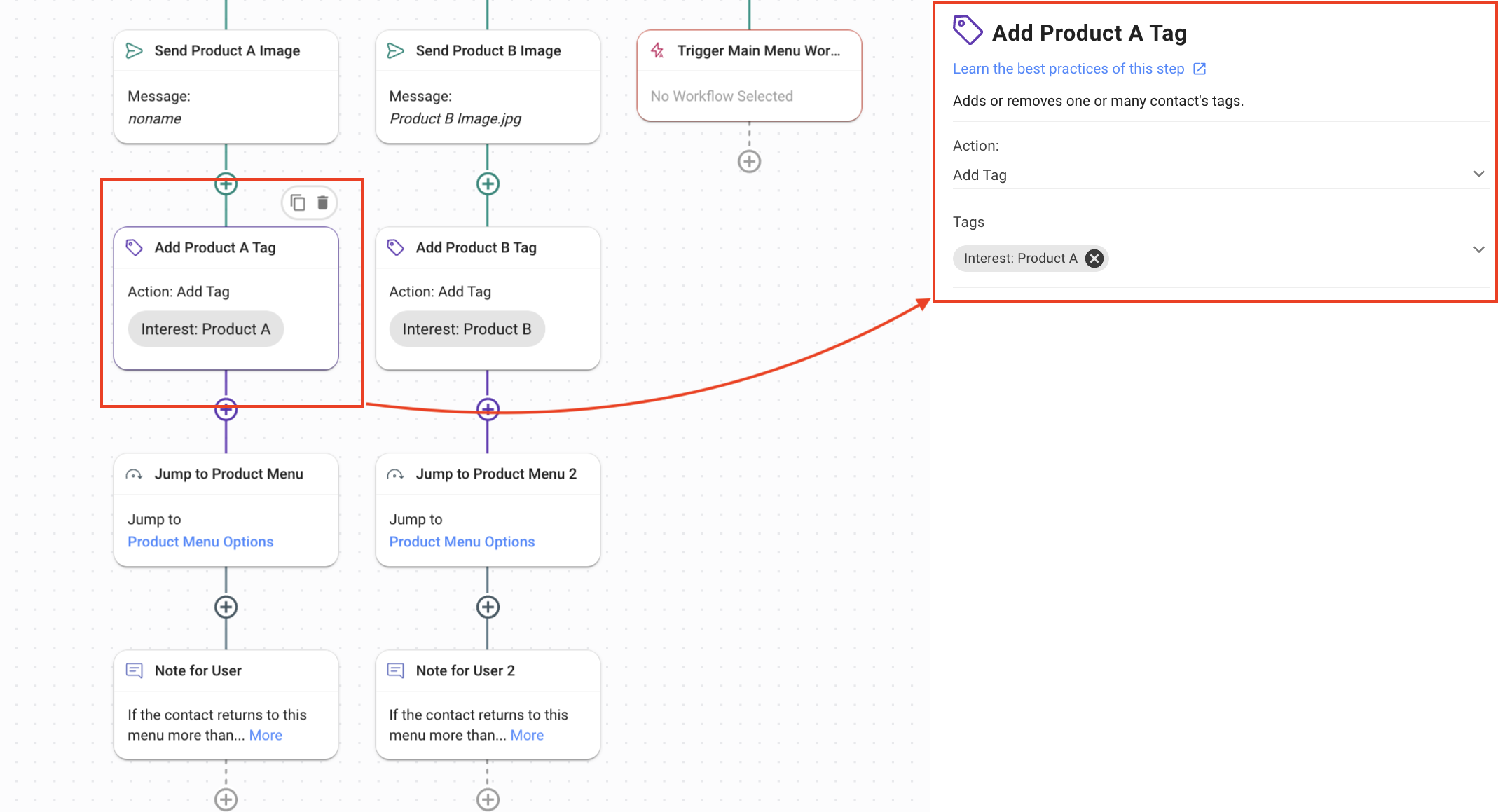Expand More in Note for User 2
This screenshot has width=1505, height=812.
pos(527,735)
